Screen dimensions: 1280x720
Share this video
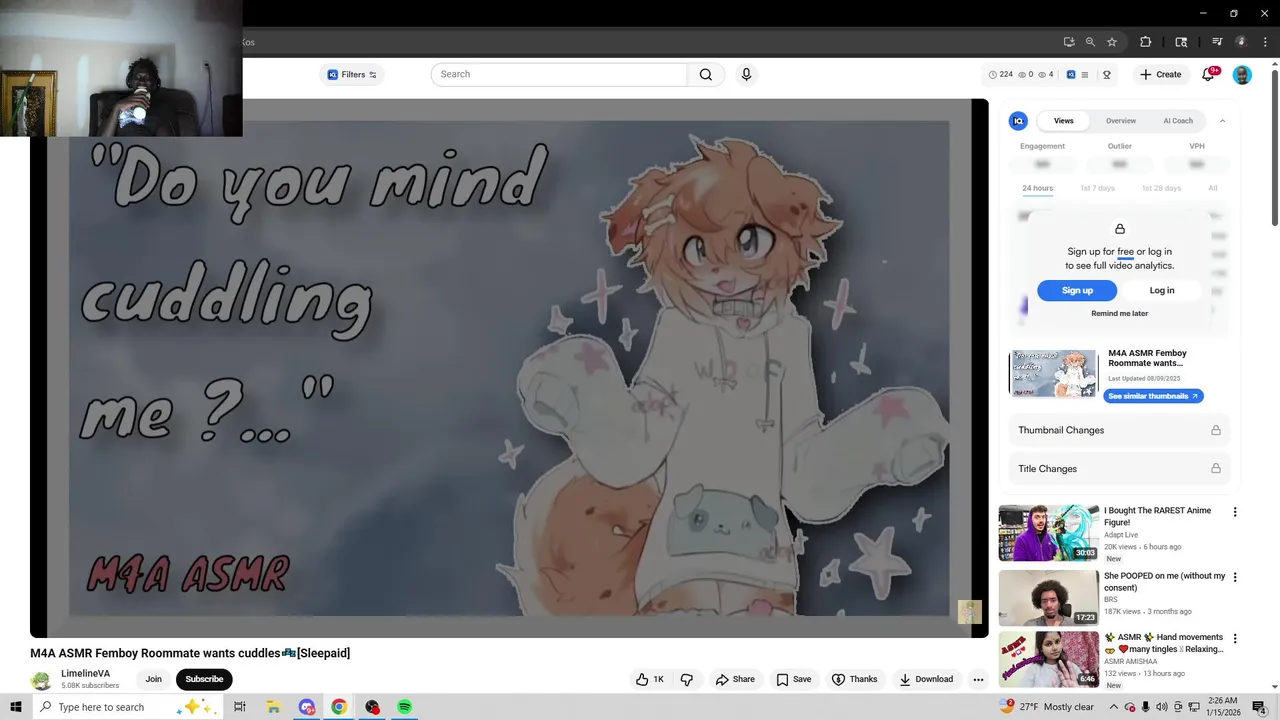click(x=734, y=679)
